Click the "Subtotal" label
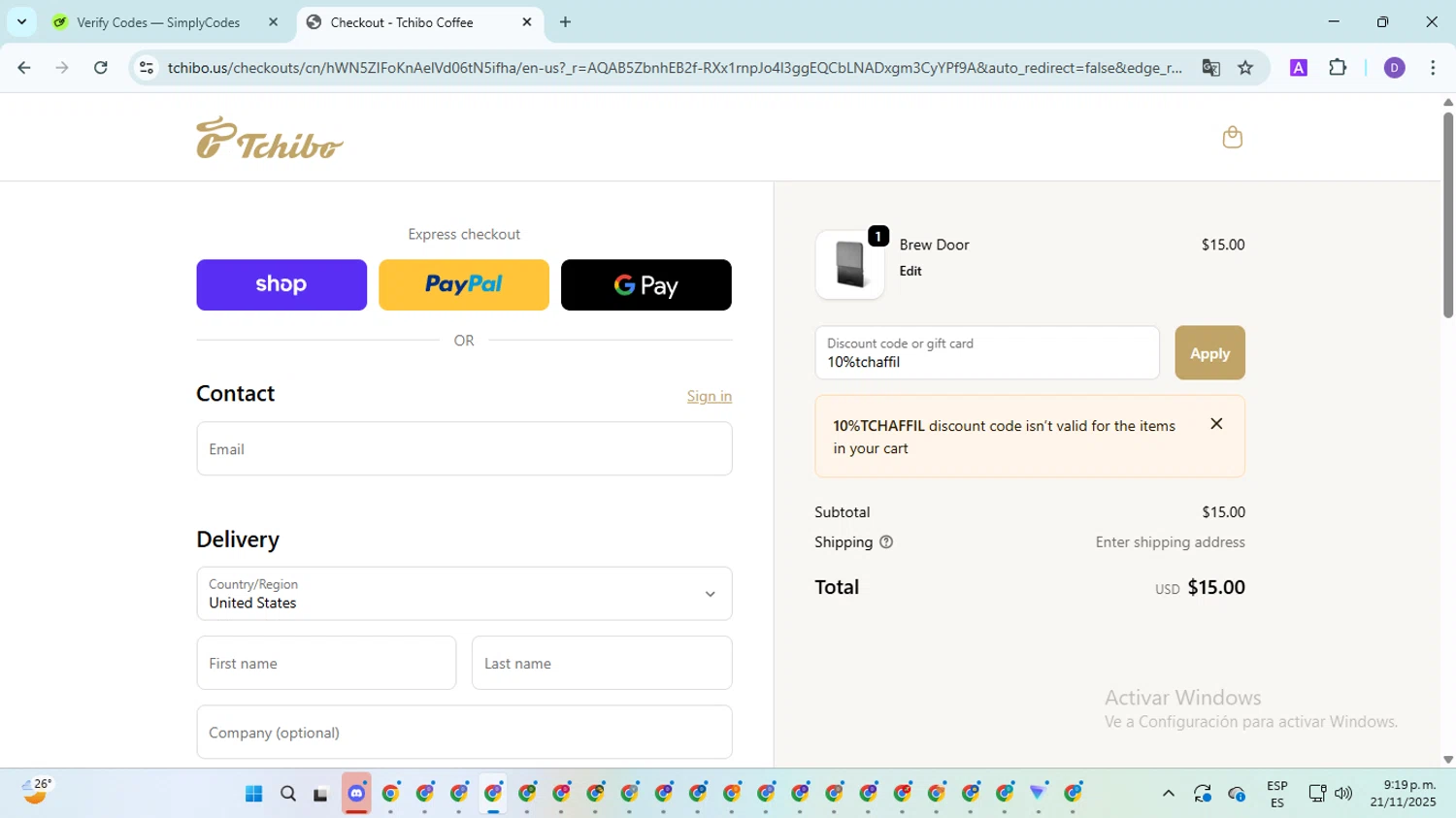The height and width of the screenshot is (818, 1456). point(843,512)
